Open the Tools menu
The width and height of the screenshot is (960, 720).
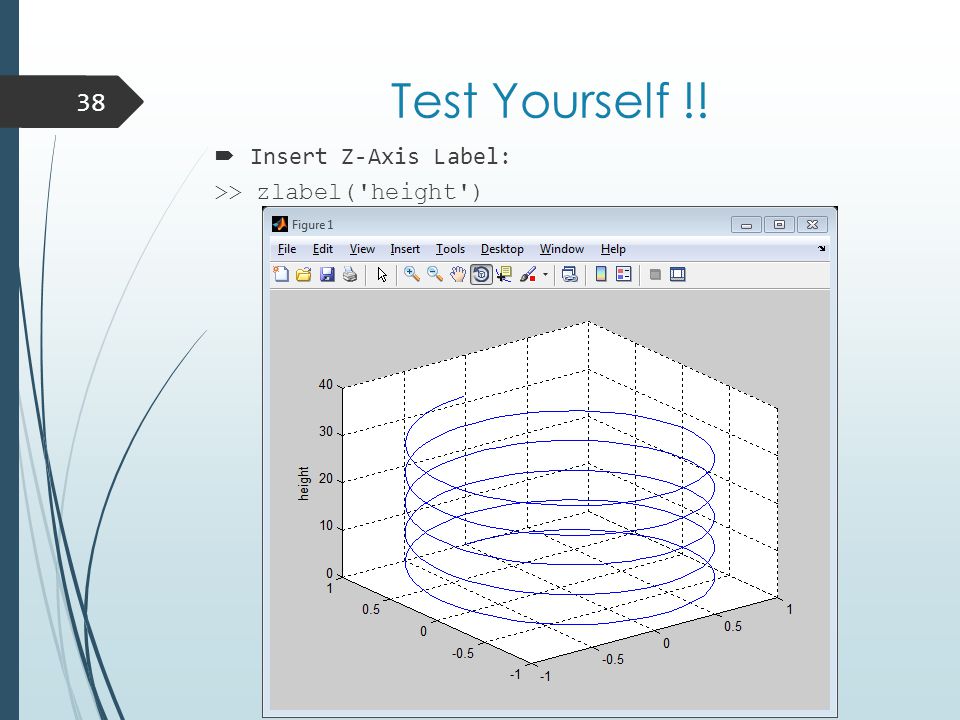pyautogui.click(x=450, y=249)
